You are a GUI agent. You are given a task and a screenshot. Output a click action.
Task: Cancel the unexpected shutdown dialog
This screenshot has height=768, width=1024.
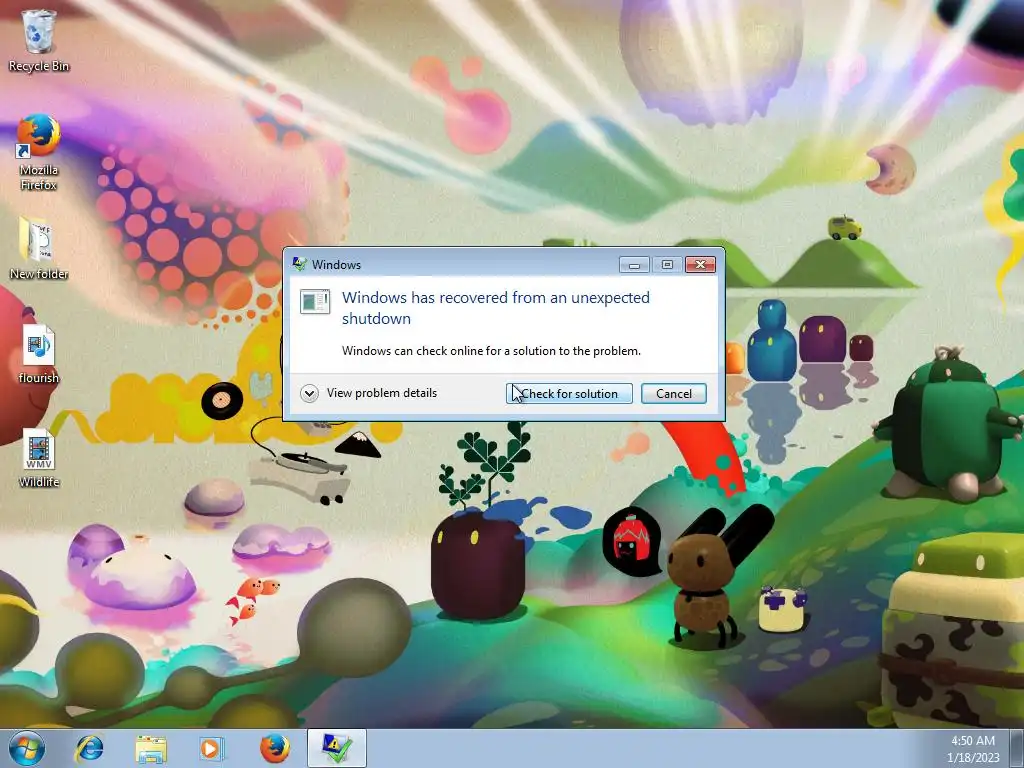pyautogui.click(x=673, y=393)
